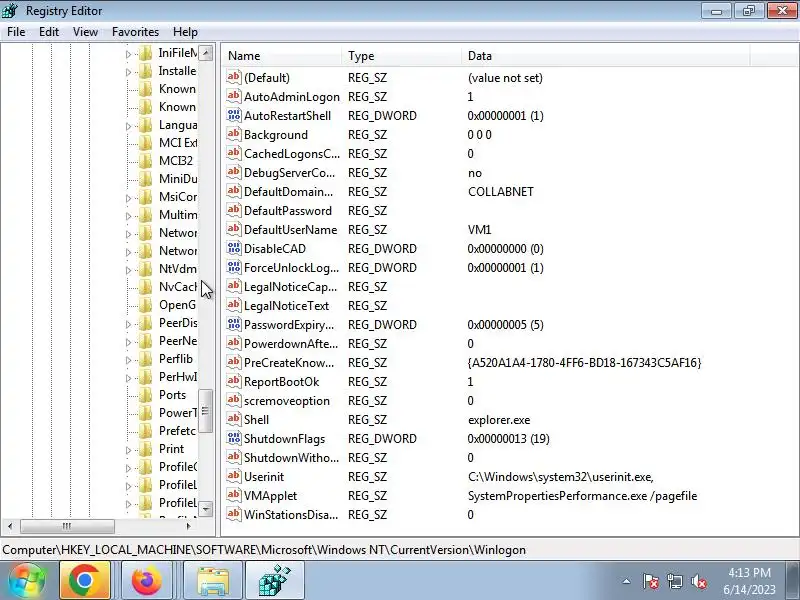
Task: Expand the Multim key node
Action: pos(129,216)
